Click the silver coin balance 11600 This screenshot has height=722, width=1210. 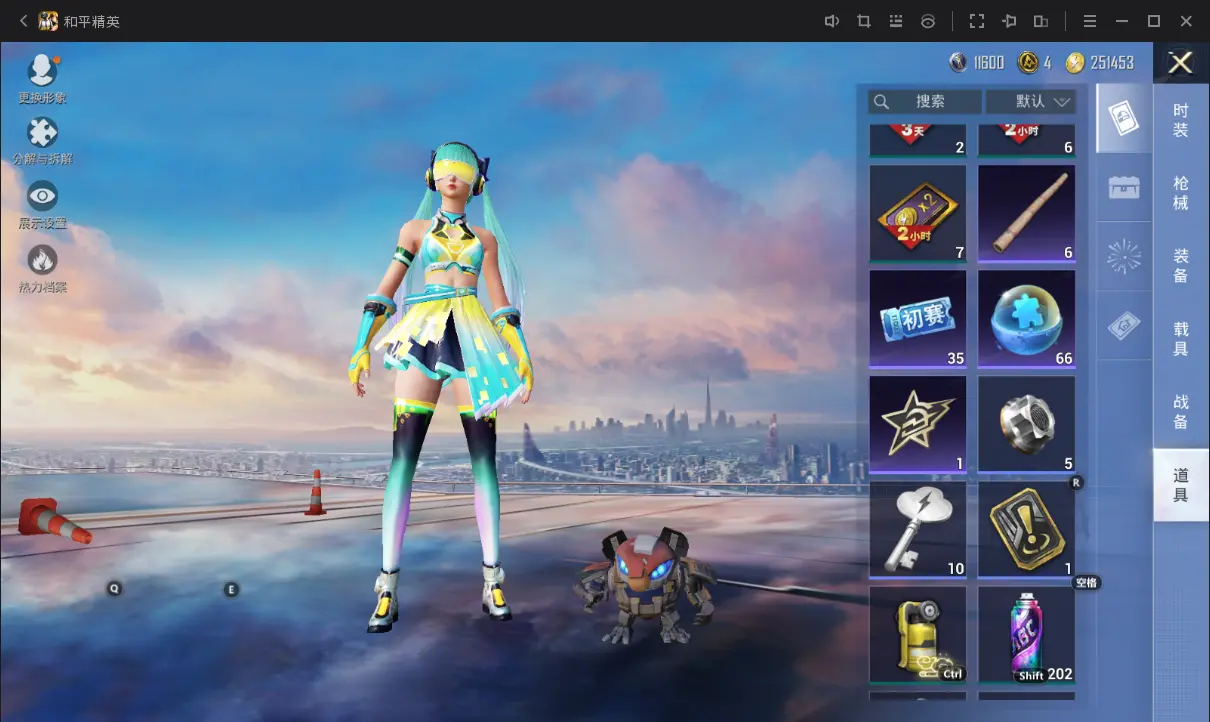(976, 63)
